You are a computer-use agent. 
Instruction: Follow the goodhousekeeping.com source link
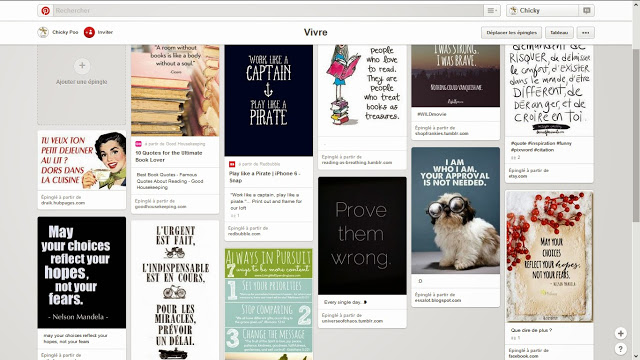pos(161,207)
